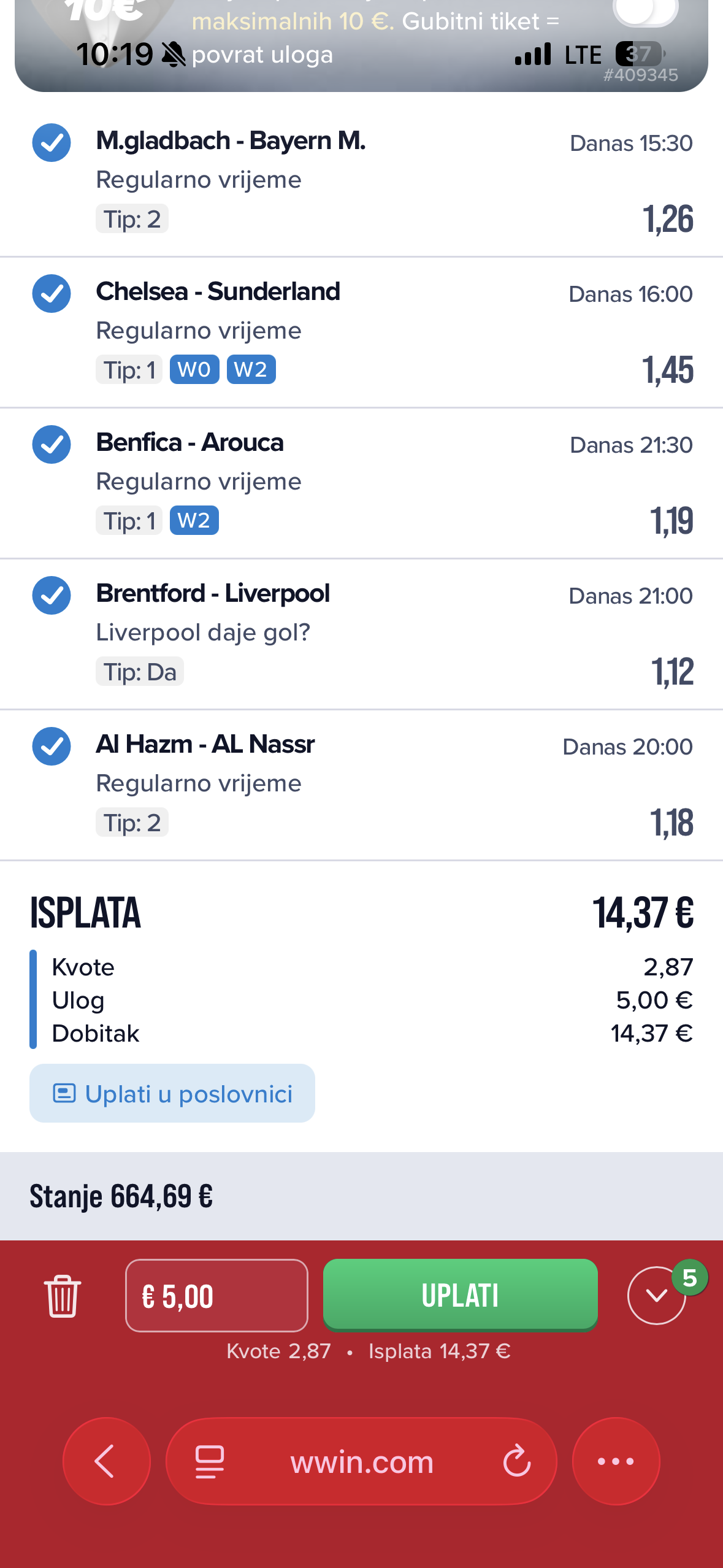Image resolution: width=723 pixels, height=1568 pixels.
Task: Tap the W2 badge on Benfica match
Action: click(x=194, y=521)
